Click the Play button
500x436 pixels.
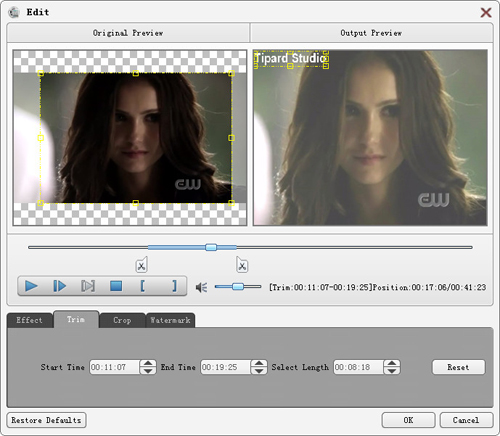tap(31, 286)
